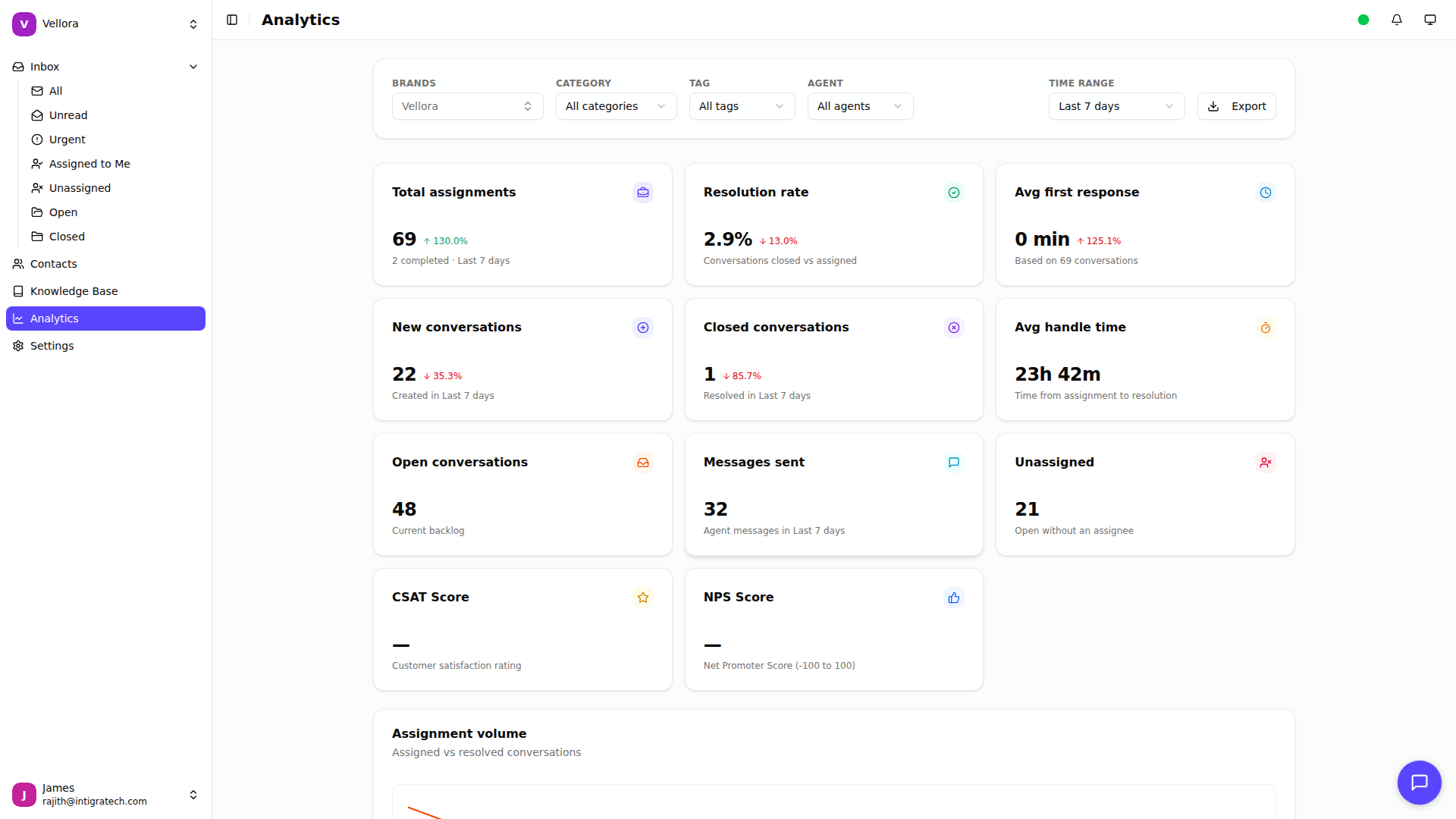1456x819 pixels.
Task: Open the Open conversations folder
Action: tap(115, 212)
